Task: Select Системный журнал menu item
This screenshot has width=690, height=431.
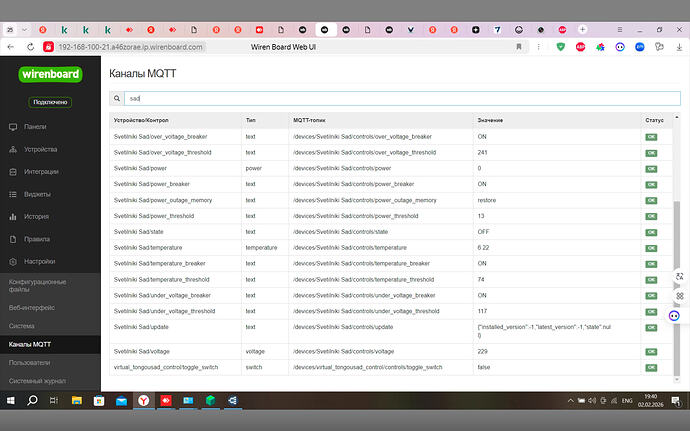Action: coord(37,381)
